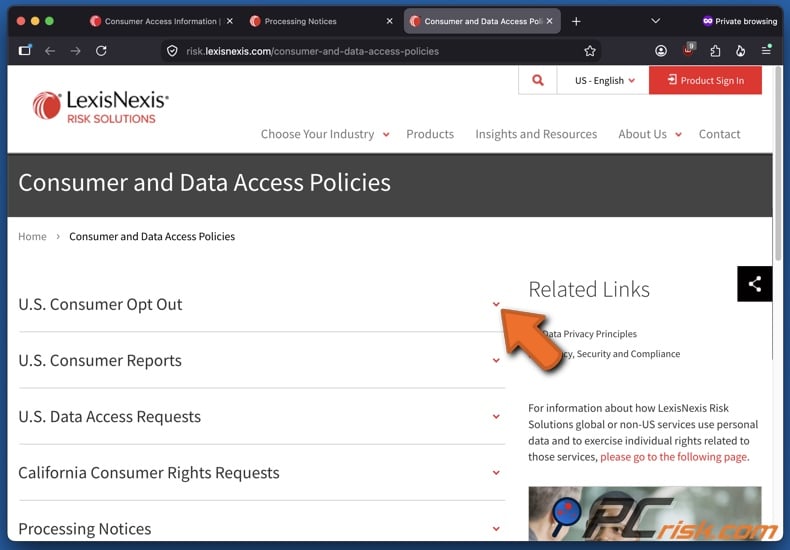
Task: Click the site search magnifier icon
Action: click(538, 80)
